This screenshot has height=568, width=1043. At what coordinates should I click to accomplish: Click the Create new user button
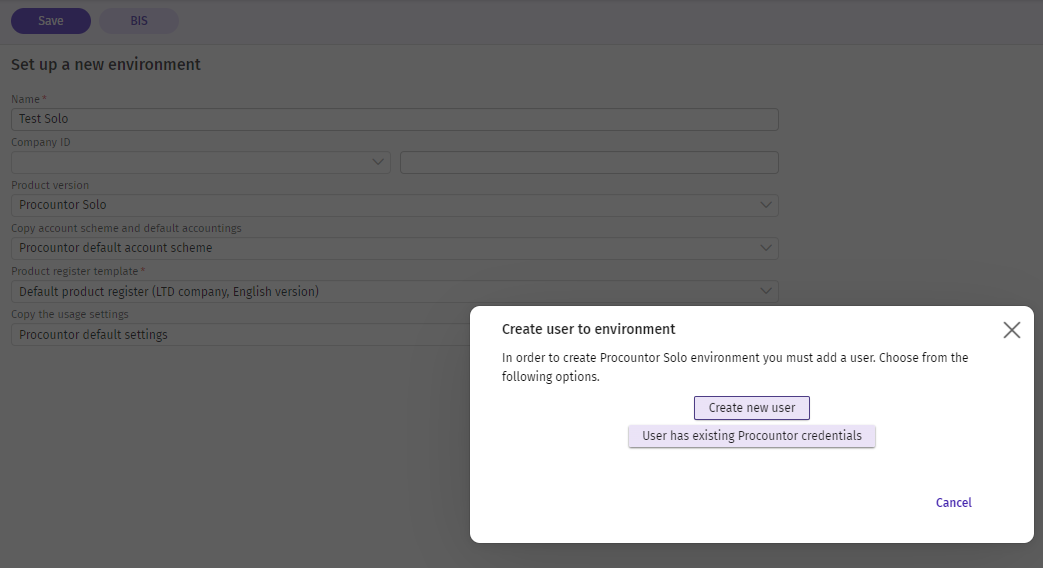(752, 408)
